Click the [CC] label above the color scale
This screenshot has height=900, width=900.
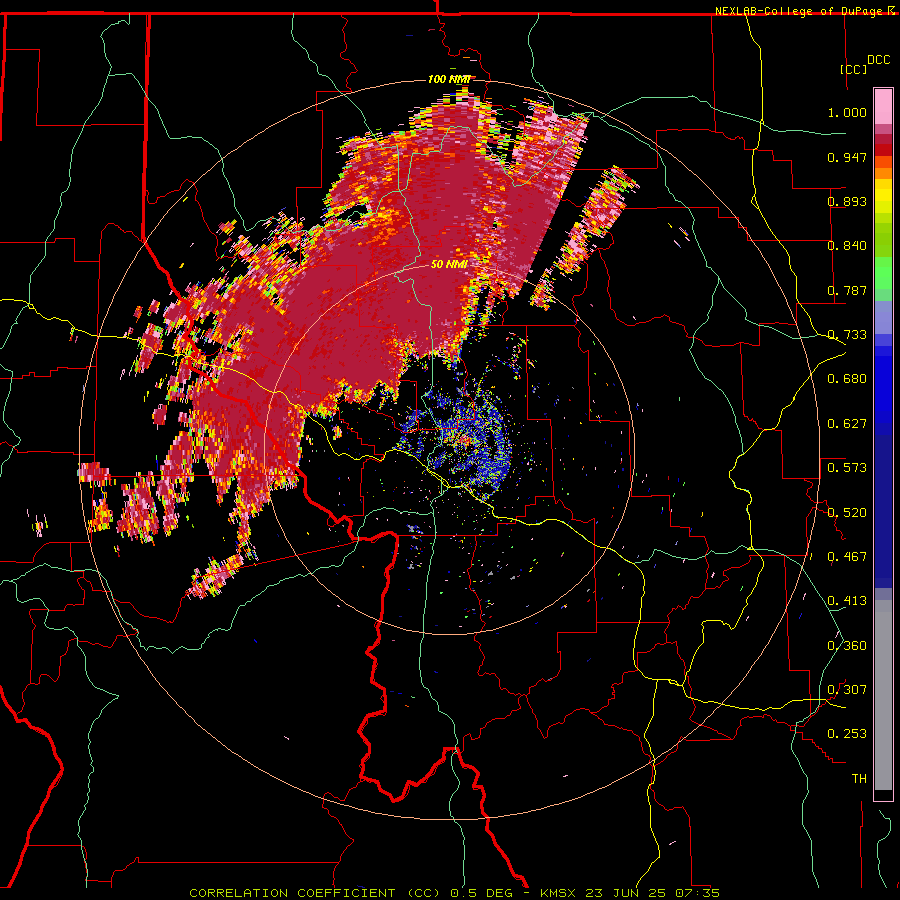853,69
